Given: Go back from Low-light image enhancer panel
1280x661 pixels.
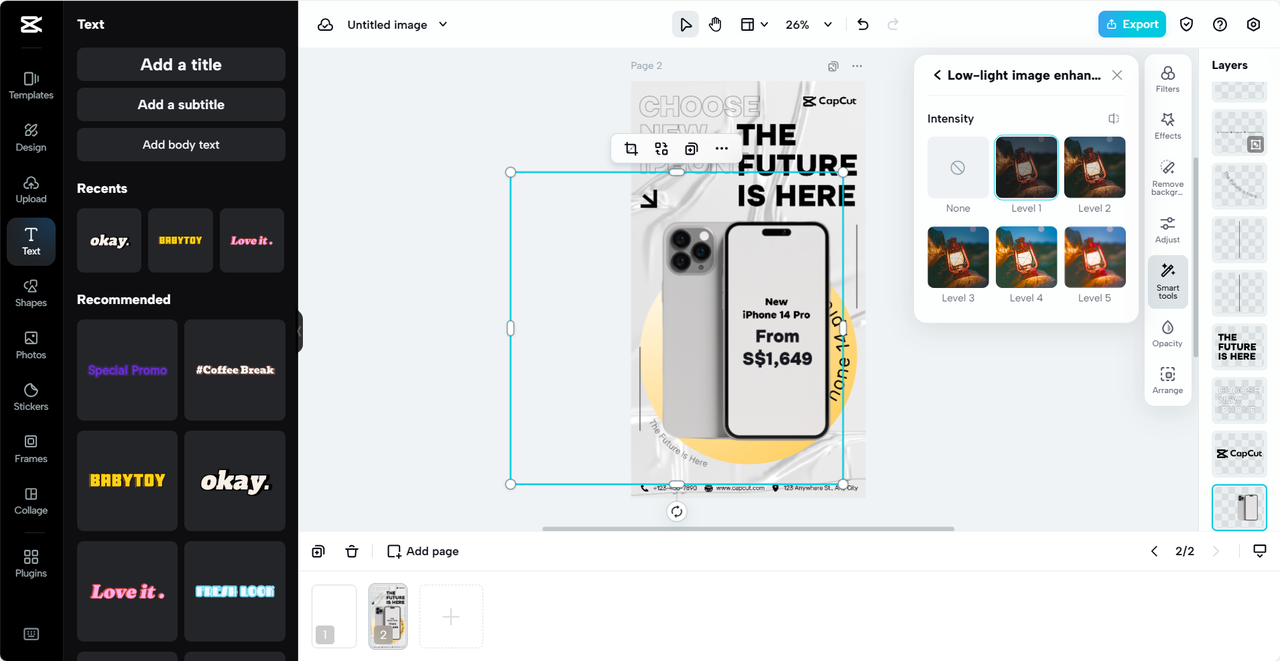Looking at the screenshot, I should [937, 75].
